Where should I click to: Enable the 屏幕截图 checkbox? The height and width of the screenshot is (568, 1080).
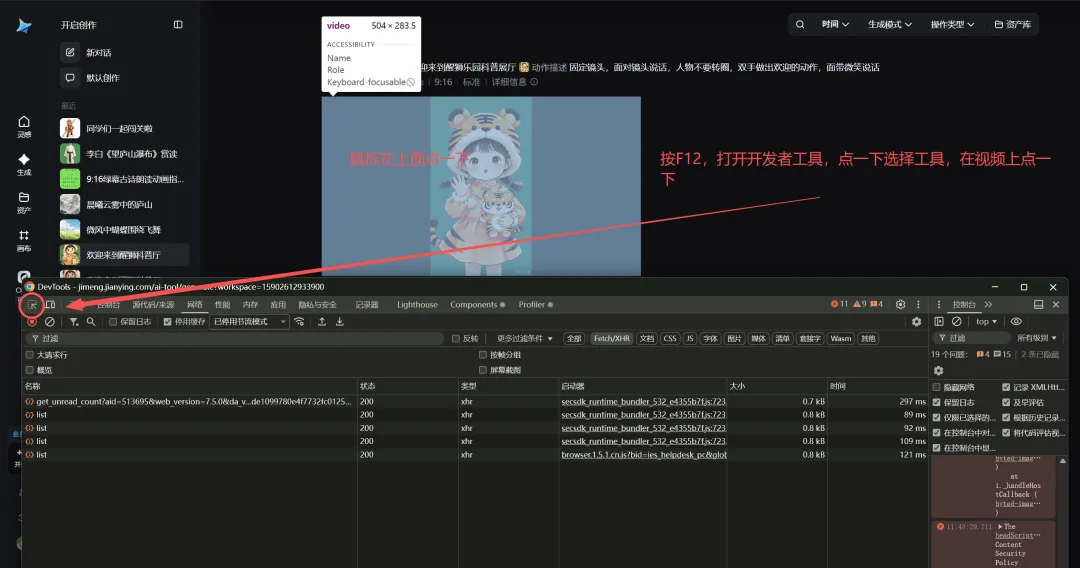pyautogui.click(x=483, y=370)
